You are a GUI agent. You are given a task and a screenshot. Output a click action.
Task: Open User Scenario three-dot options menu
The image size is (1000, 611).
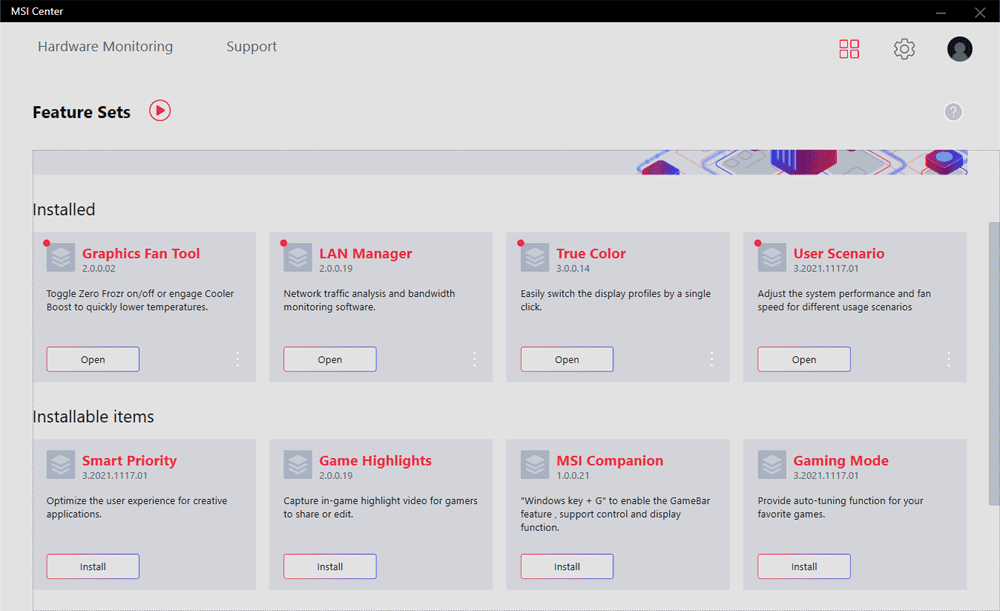pyautogui.click(x=948, y=359)
